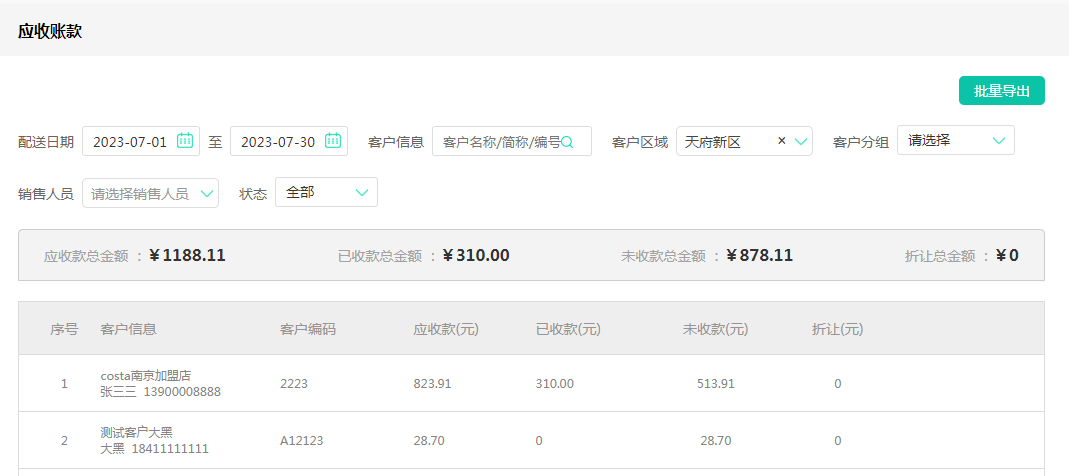Screen dimensions: 1069x476
Task: Click the end date calendar icon
Action: pos(333,141)
